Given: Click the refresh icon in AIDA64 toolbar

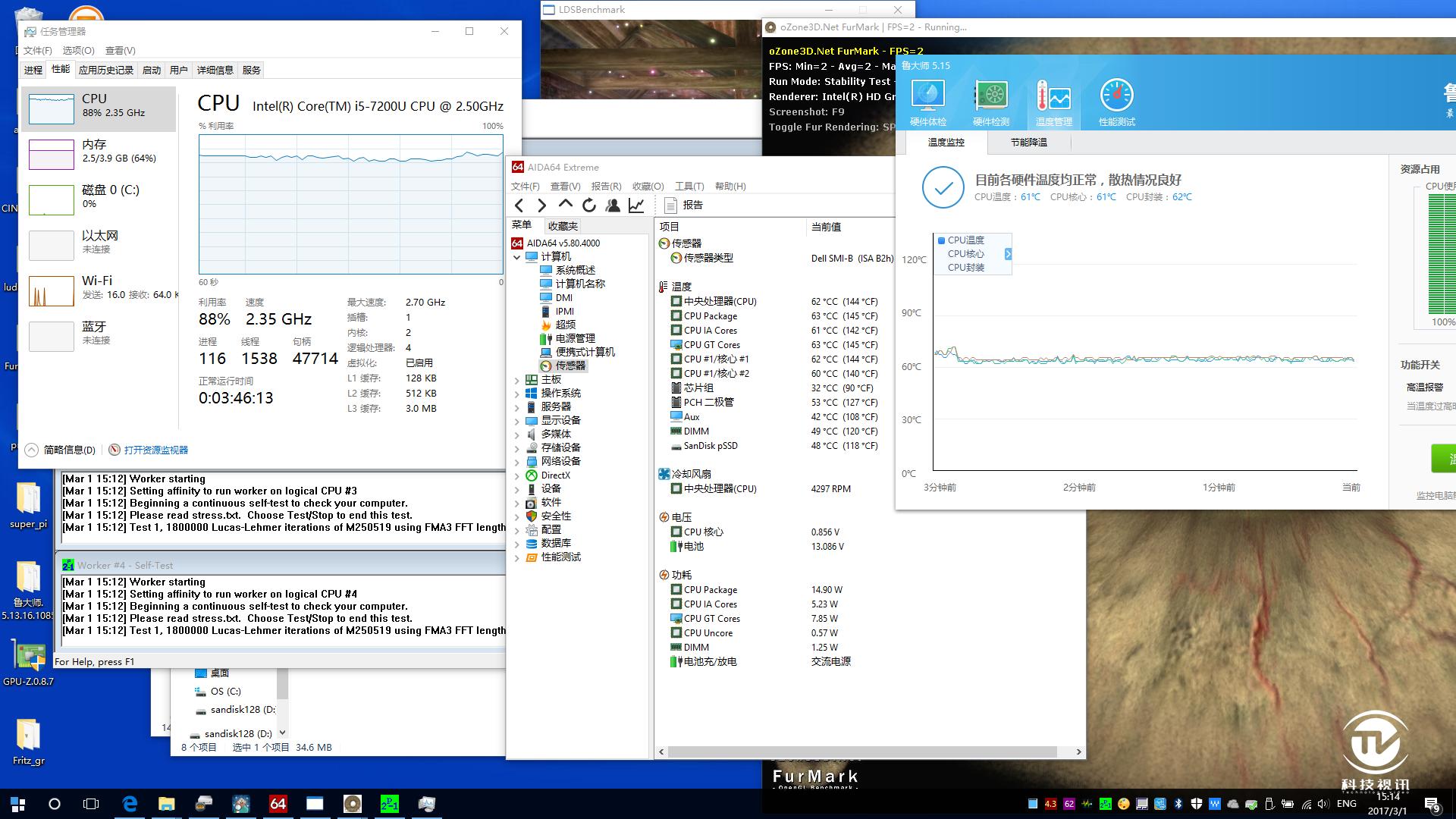Looking at the screenshot, I should tap(589, 205).
